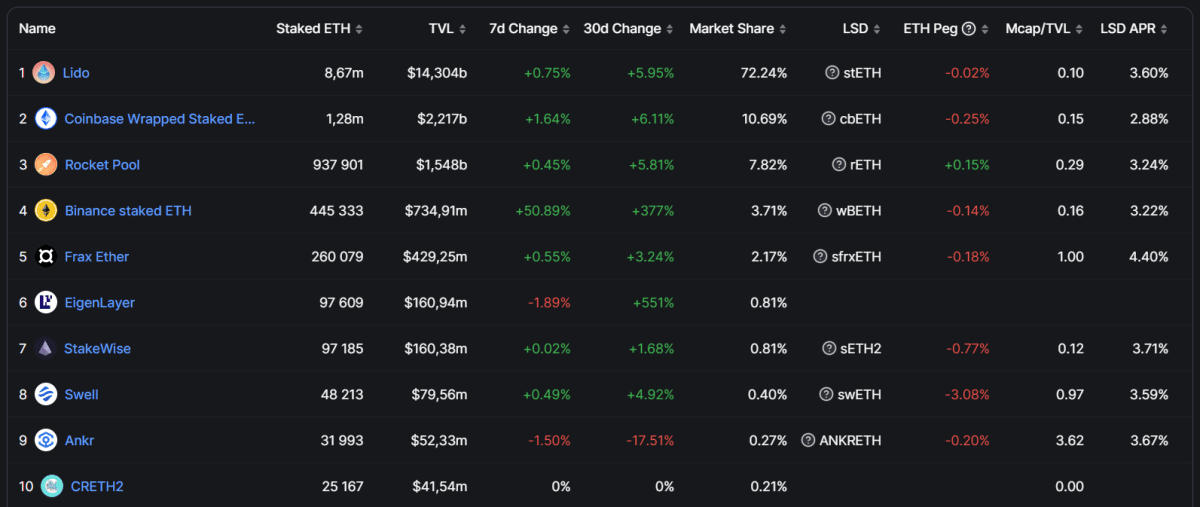The image size is (1200, 507).
Task: Click the ETH Peg header help icon
Action: pos(968,29)
